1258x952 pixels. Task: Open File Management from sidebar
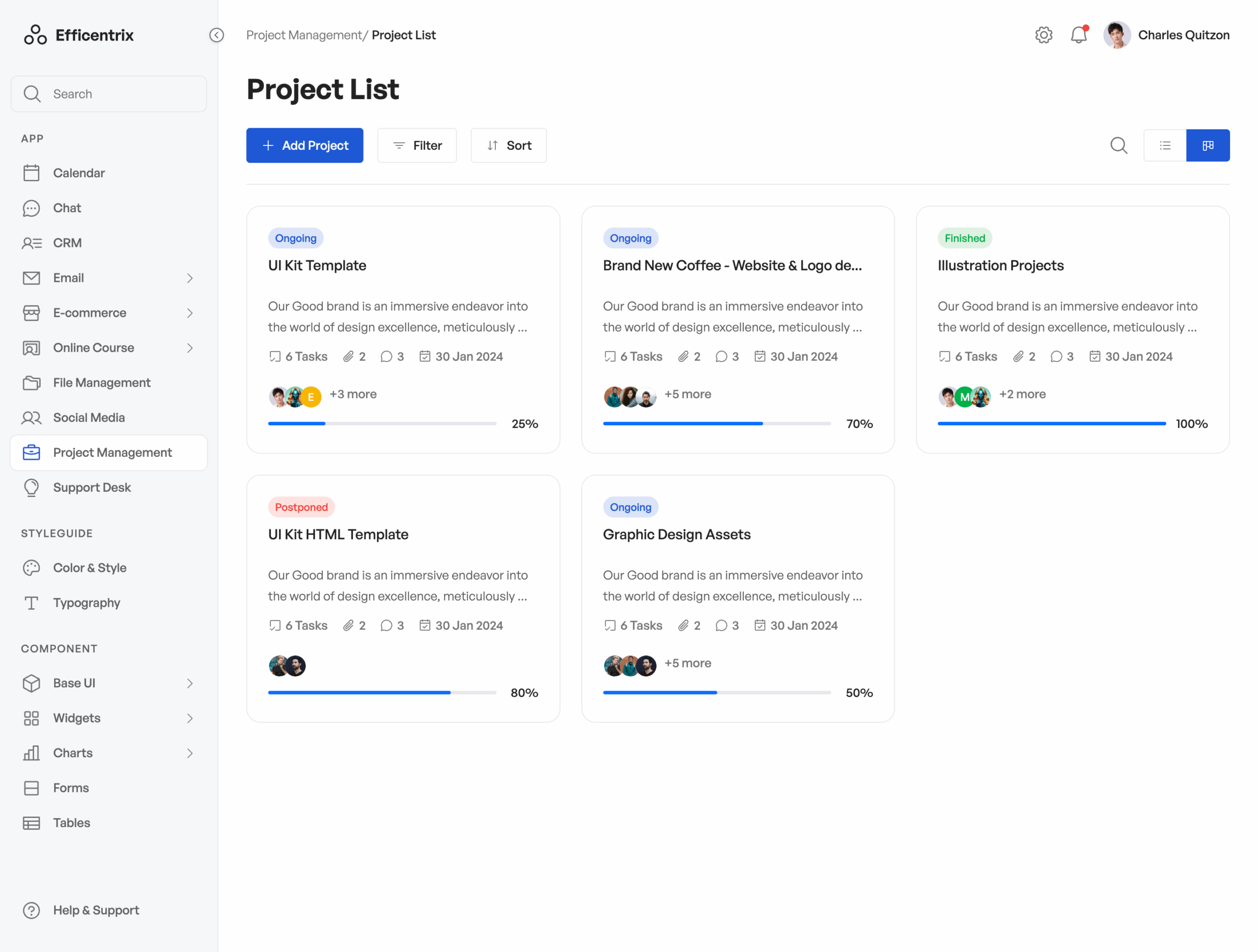click(101, 383)
